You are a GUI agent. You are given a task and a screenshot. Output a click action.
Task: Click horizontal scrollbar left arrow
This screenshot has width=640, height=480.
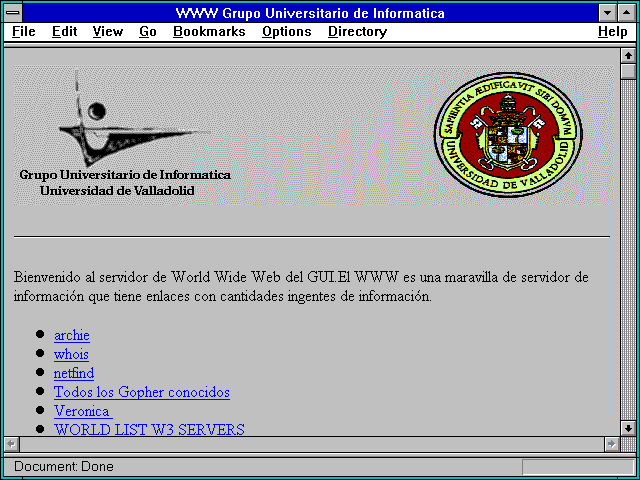pyautogui.click(x=11, y=444)
